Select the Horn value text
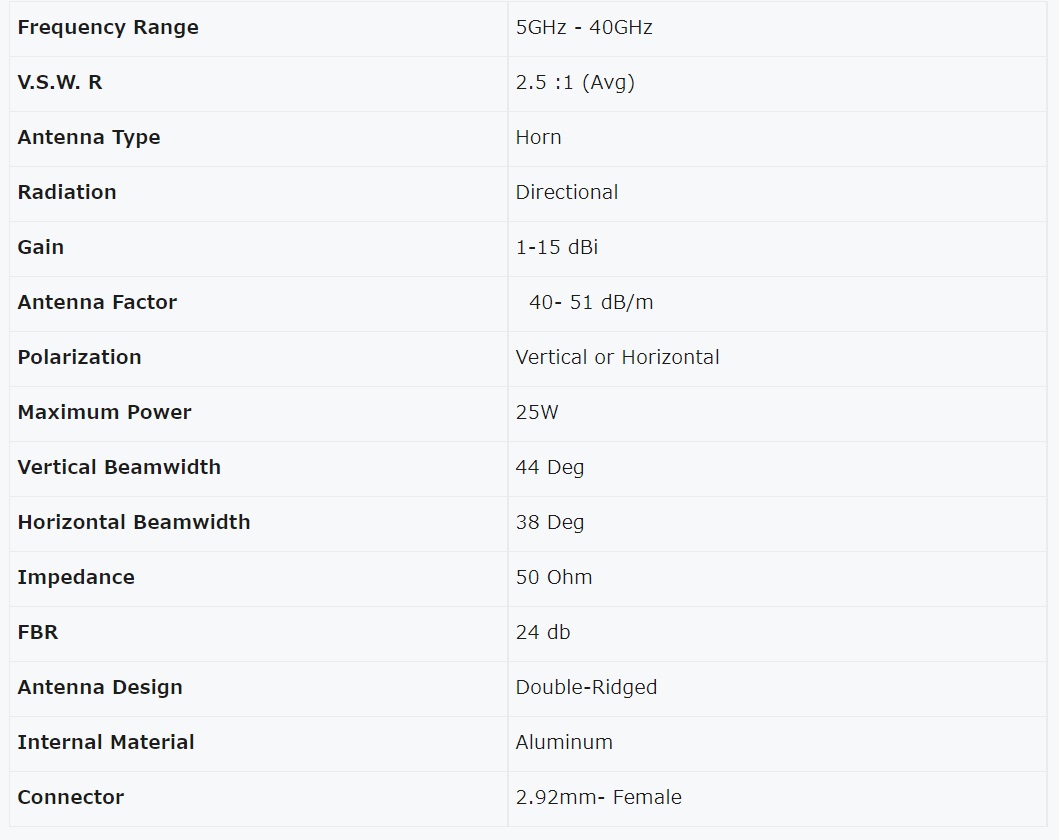The width and height of the screenshot is (1059, 840). [x=538, y=138]
